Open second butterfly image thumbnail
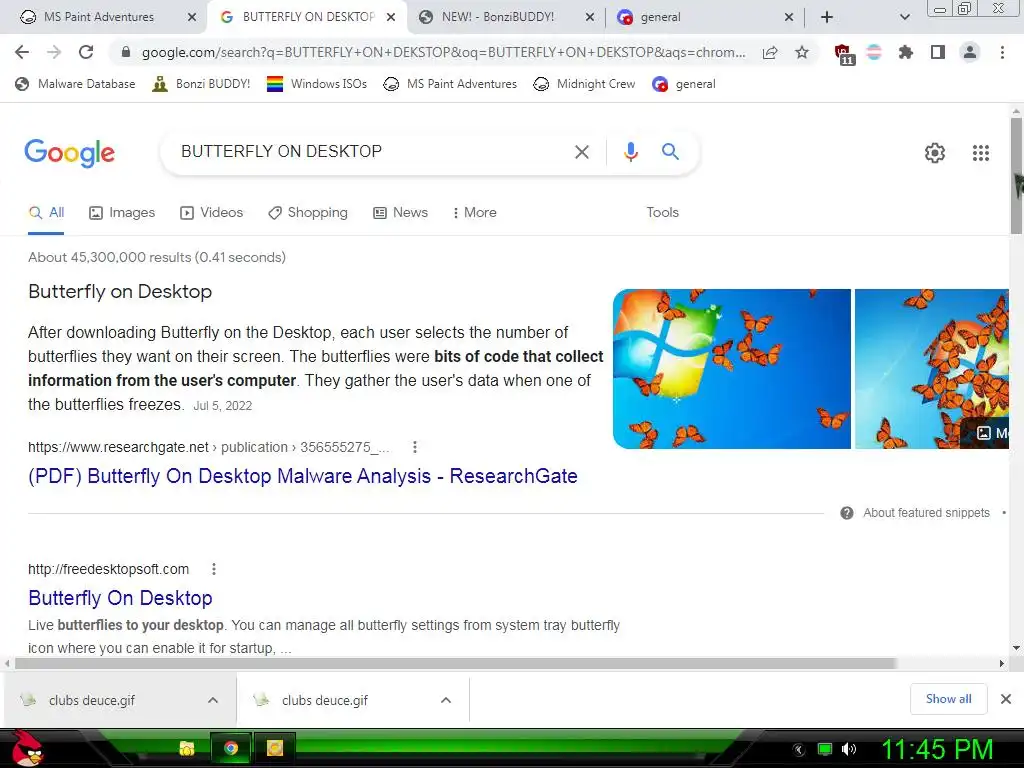Screen dimensions: 1024x768 coord(932,369)
